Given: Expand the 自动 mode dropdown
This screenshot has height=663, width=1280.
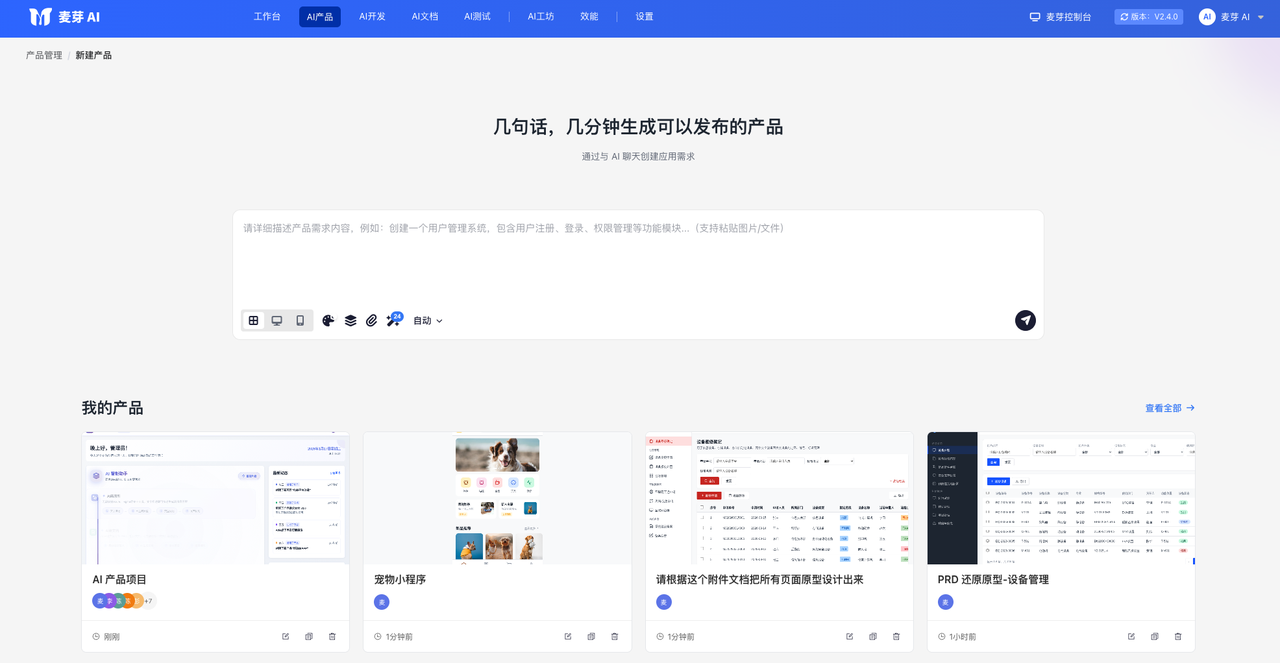Looking at the screenshot, I should (428, 321).
